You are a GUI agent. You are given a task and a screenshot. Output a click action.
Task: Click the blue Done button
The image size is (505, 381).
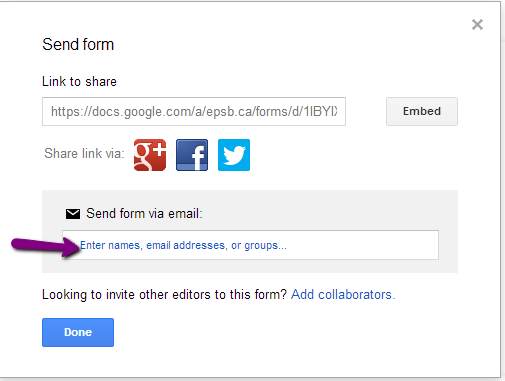click(x=78, y=332)
